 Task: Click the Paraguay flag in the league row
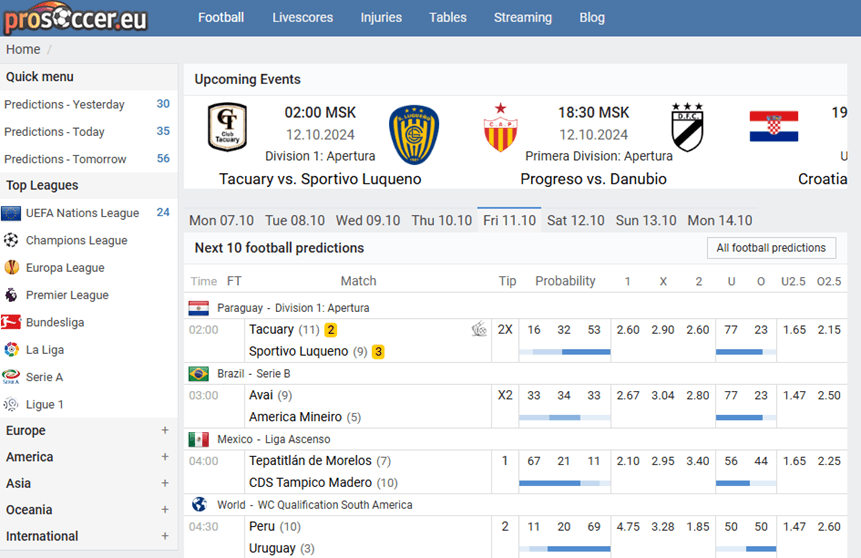198,308
